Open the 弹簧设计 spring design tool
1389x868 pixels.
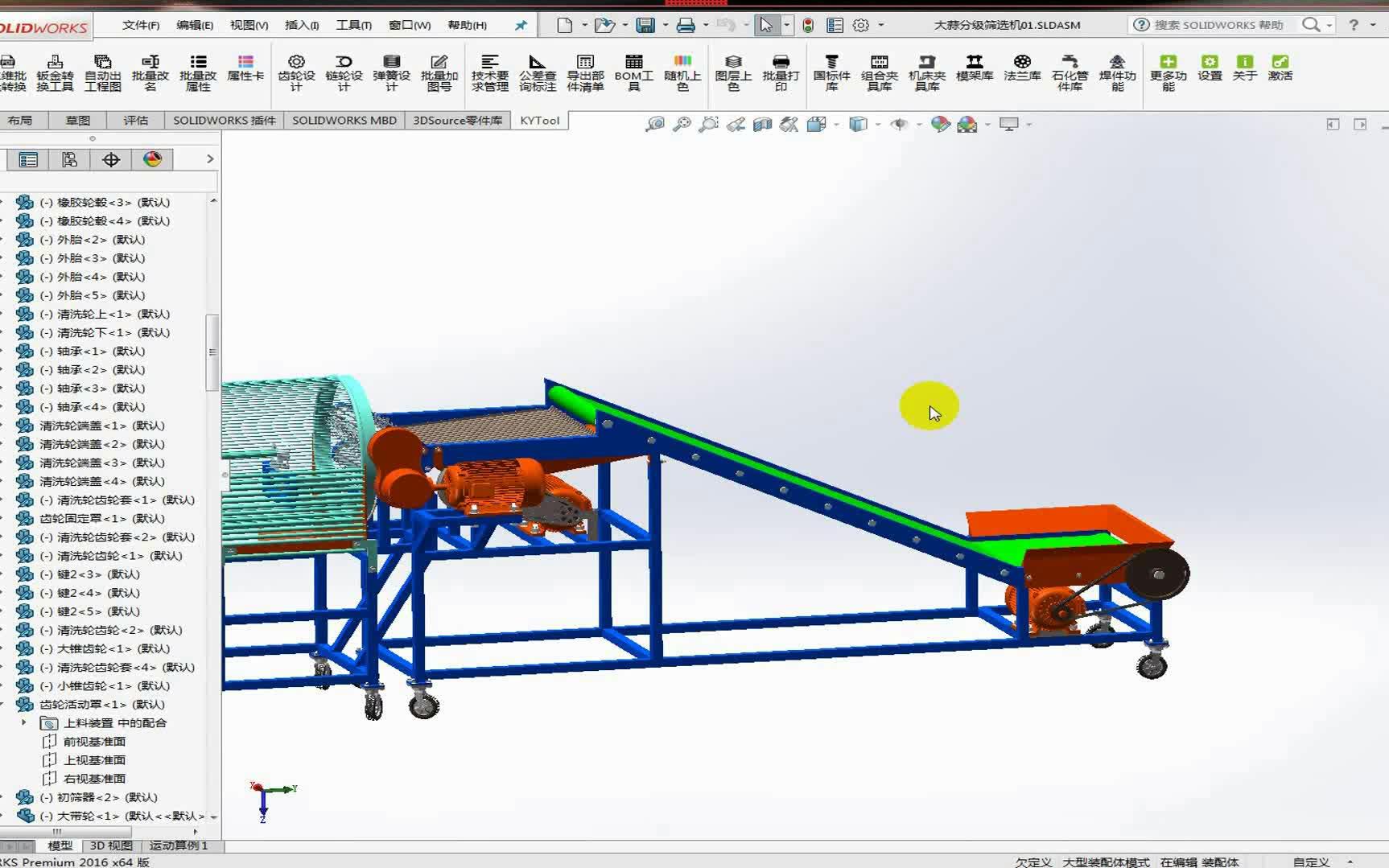(x=391, y=72)
